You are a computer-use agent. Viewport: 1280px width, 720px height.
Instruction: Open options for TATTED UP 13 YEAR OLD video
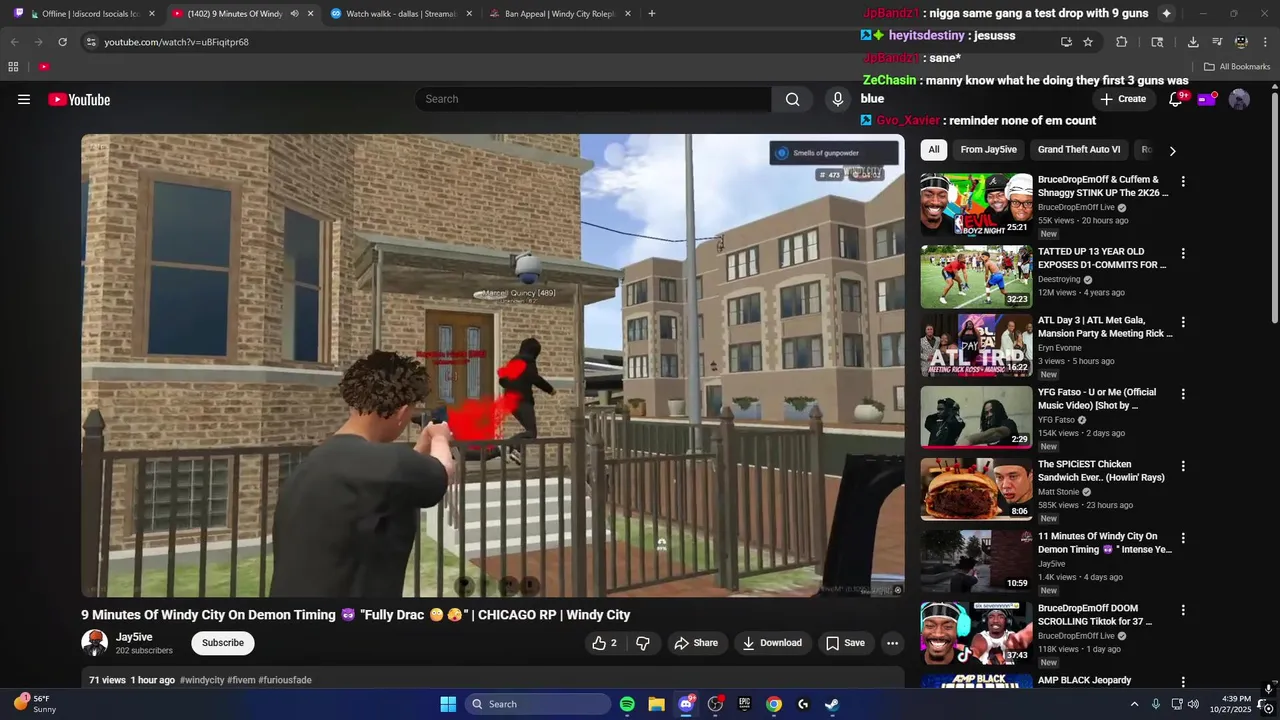coord(1183,254)
